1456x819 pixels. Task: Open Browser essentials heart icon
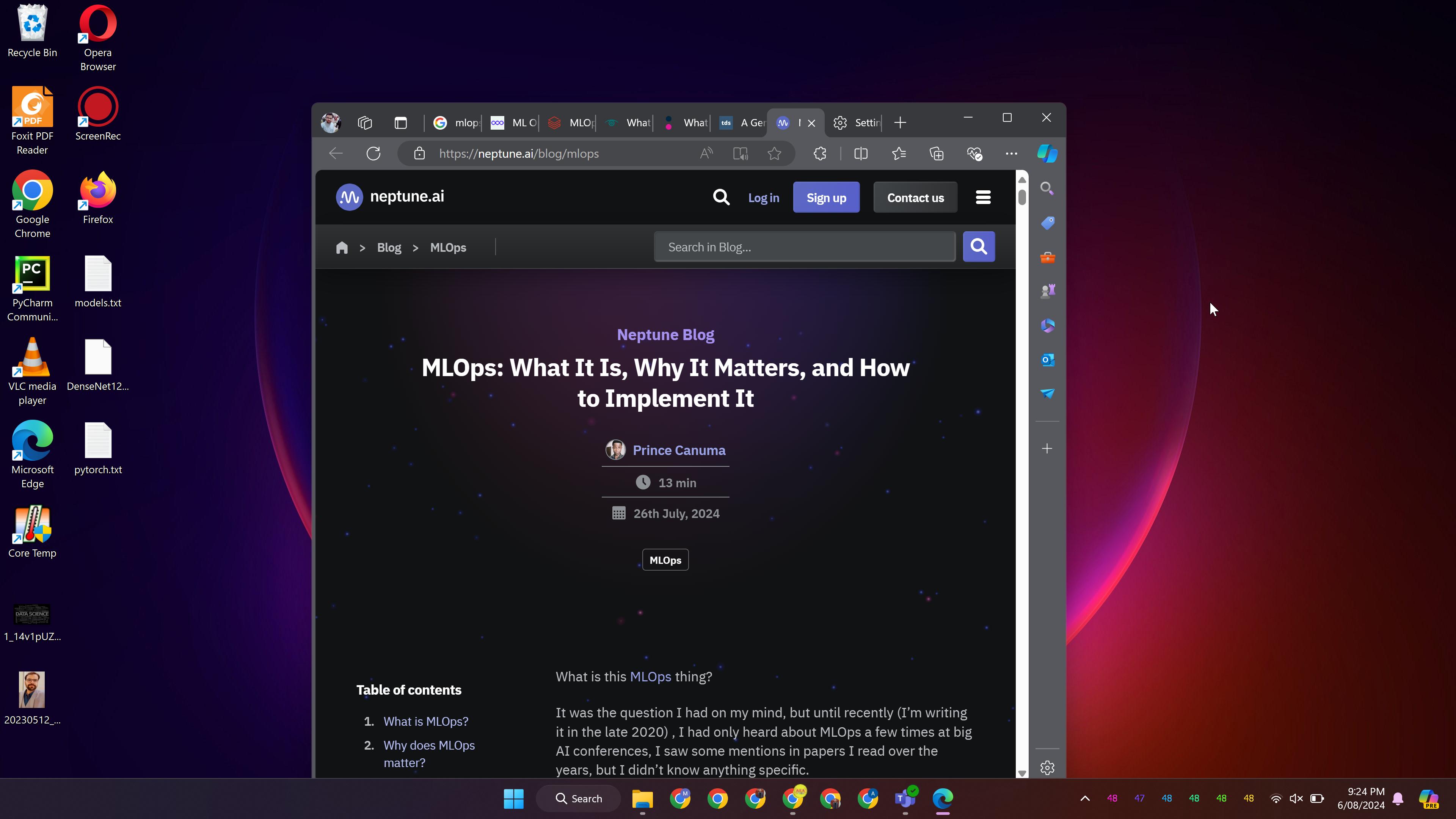pos(974,154)
